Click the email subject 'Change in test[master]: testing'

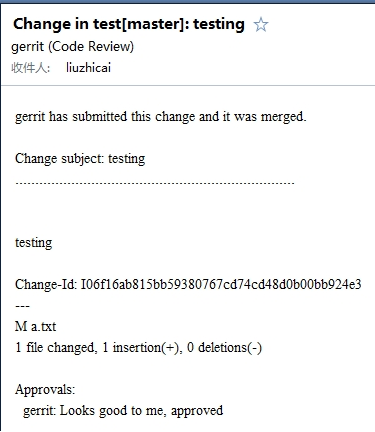click(x=129, y=24)
